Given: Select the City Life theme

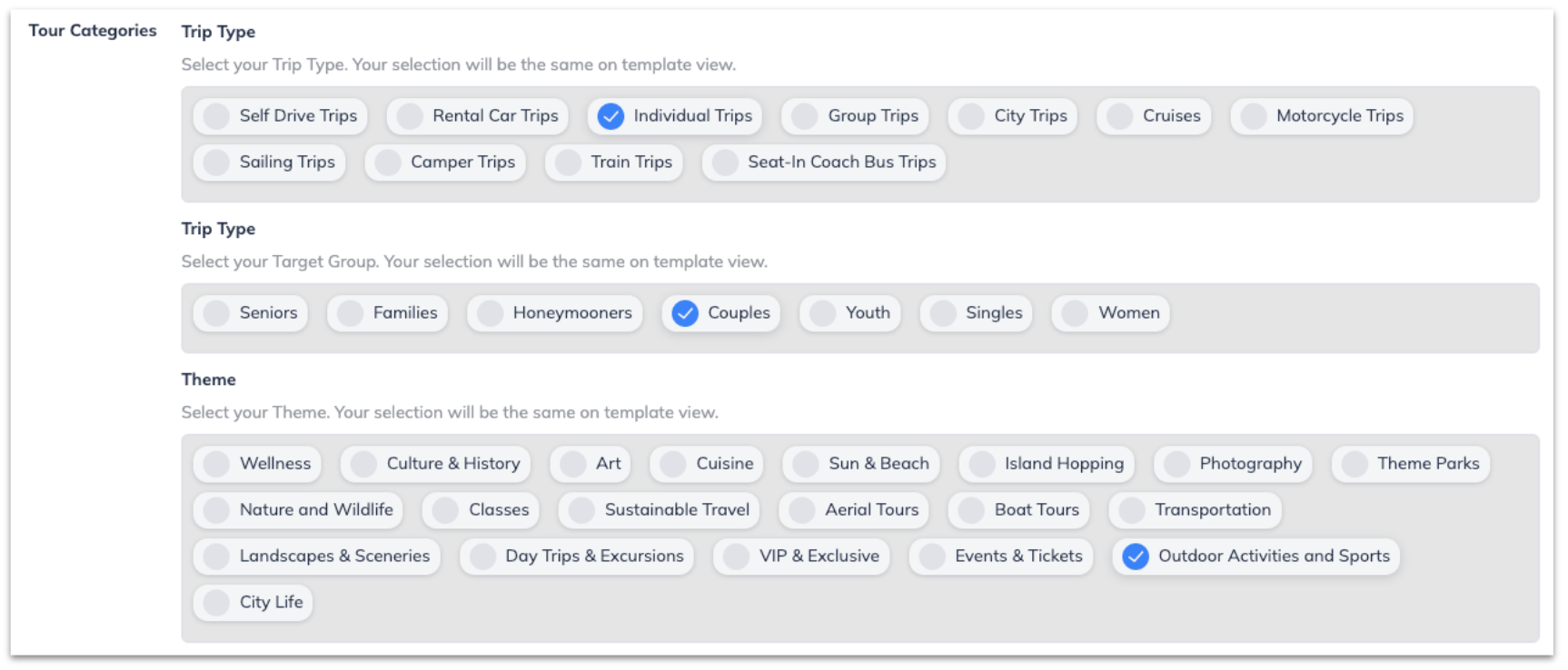Looking at the screenshot, I should [253, 603].
